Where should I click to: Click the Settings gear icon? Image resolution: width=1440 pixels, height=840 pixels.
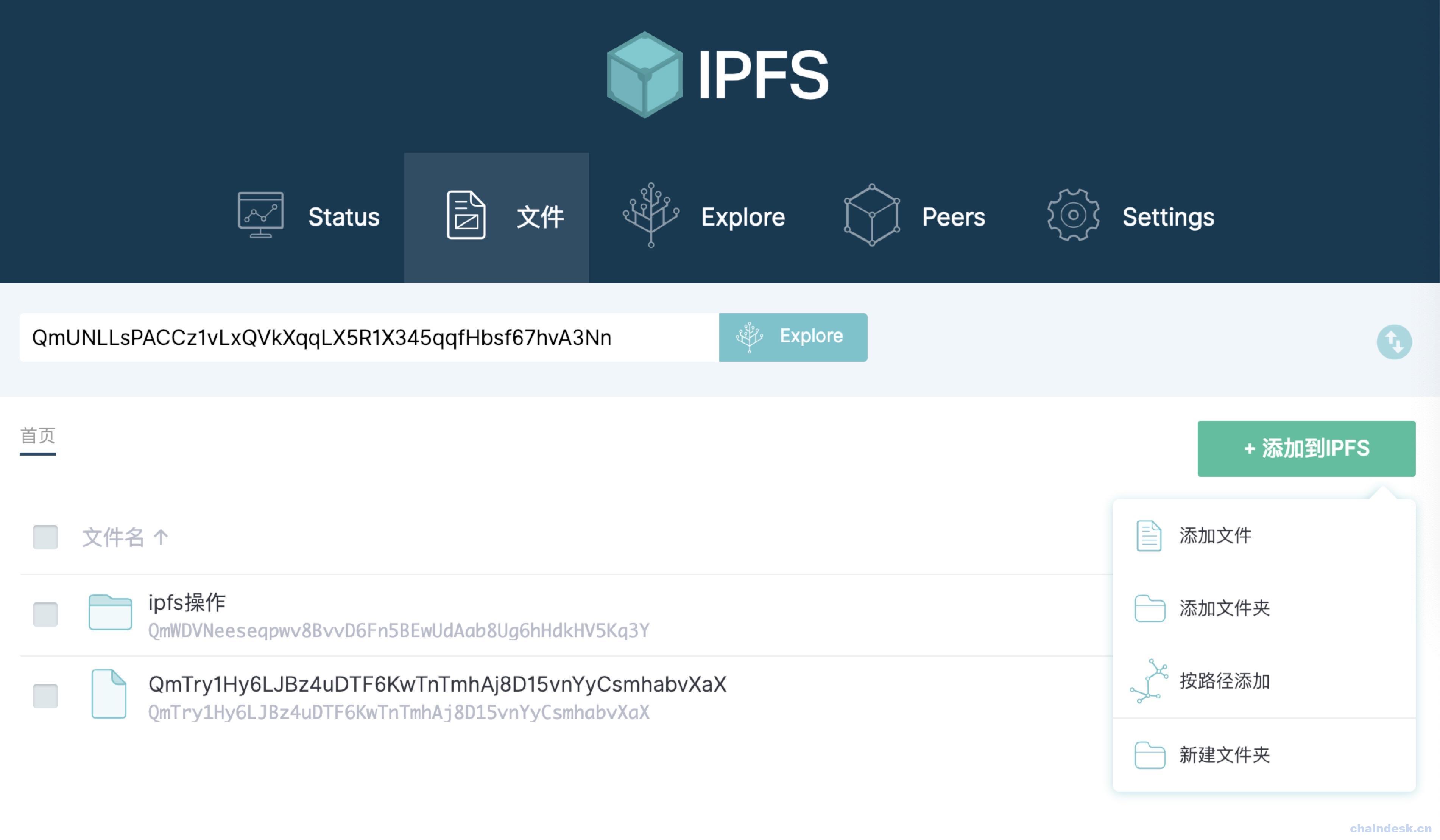tap(1073, 215)
